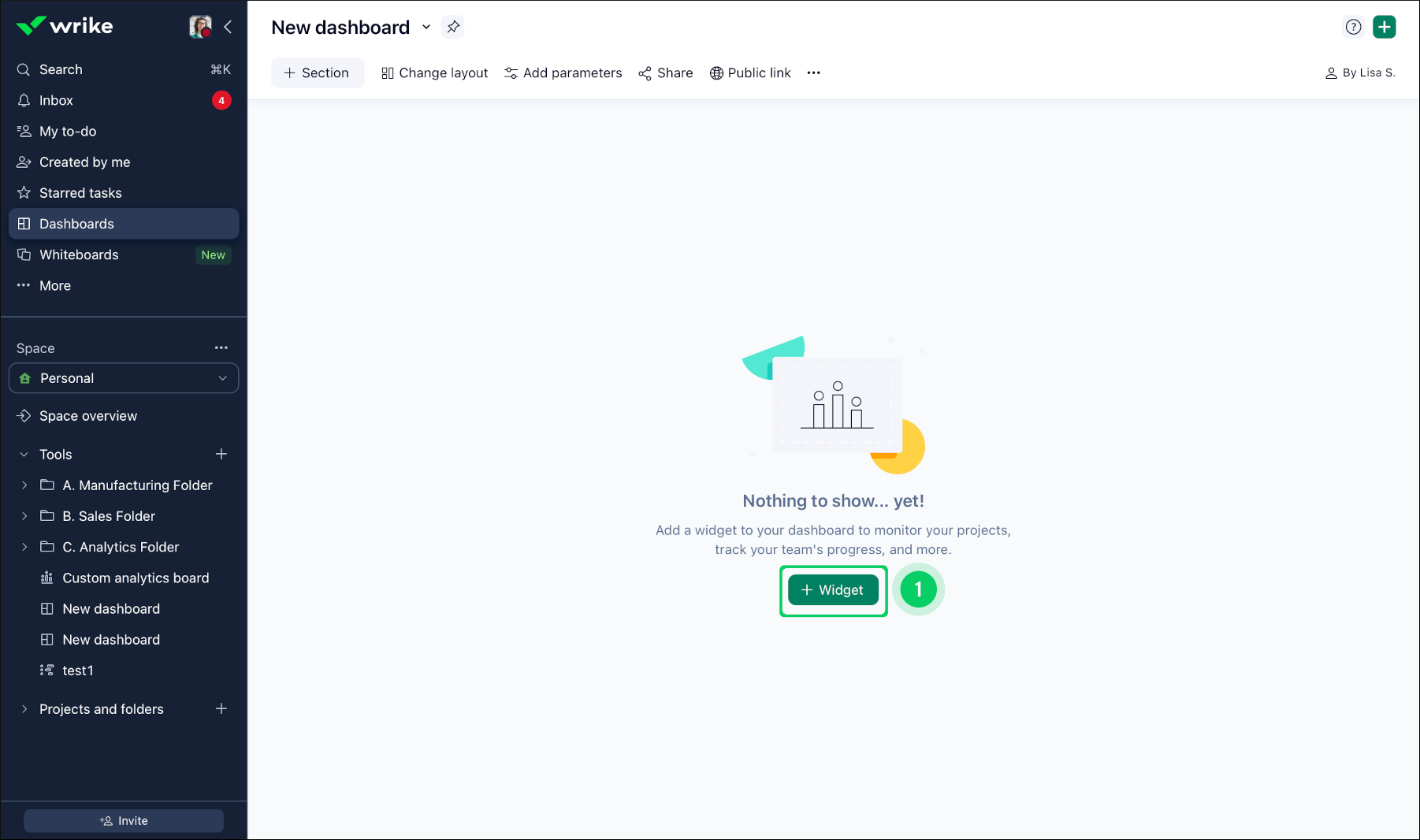Screen dimensions: 1420x840
Task: Open the help question mark icon
Action: pos(1353,27)
